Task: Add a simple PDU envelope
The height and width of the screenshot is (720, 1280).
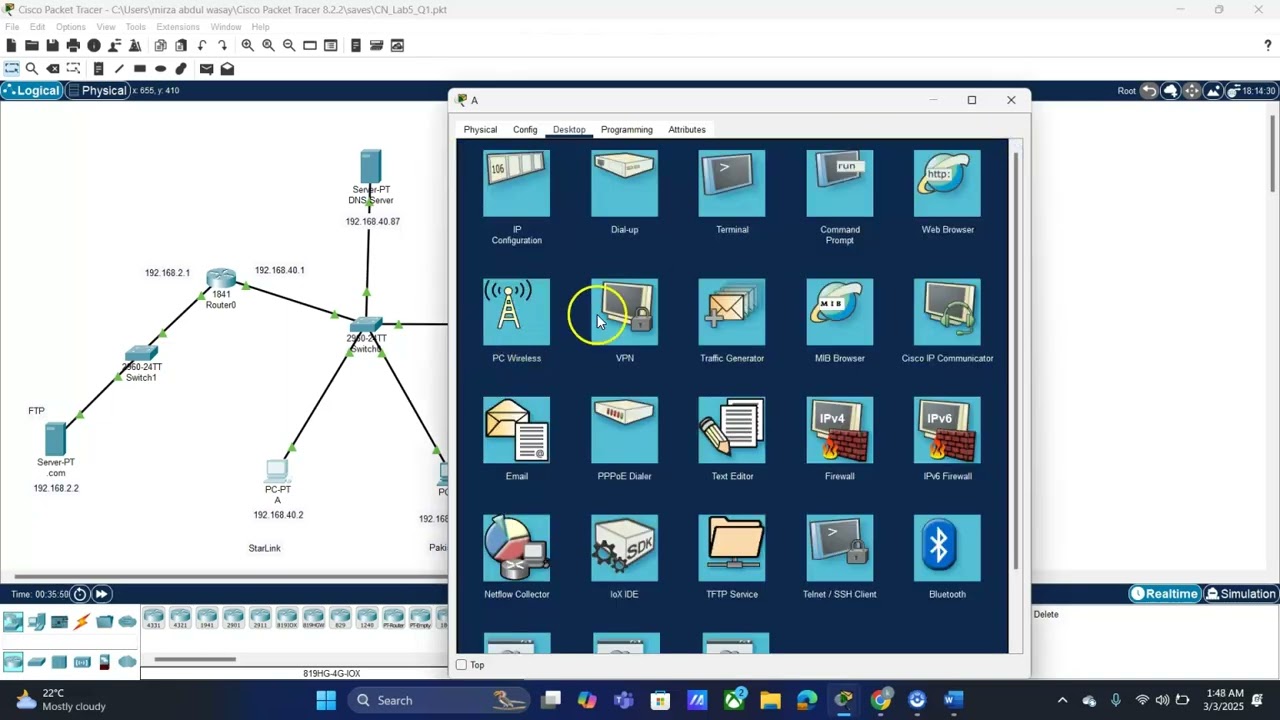Action: (x=206, y=69)
